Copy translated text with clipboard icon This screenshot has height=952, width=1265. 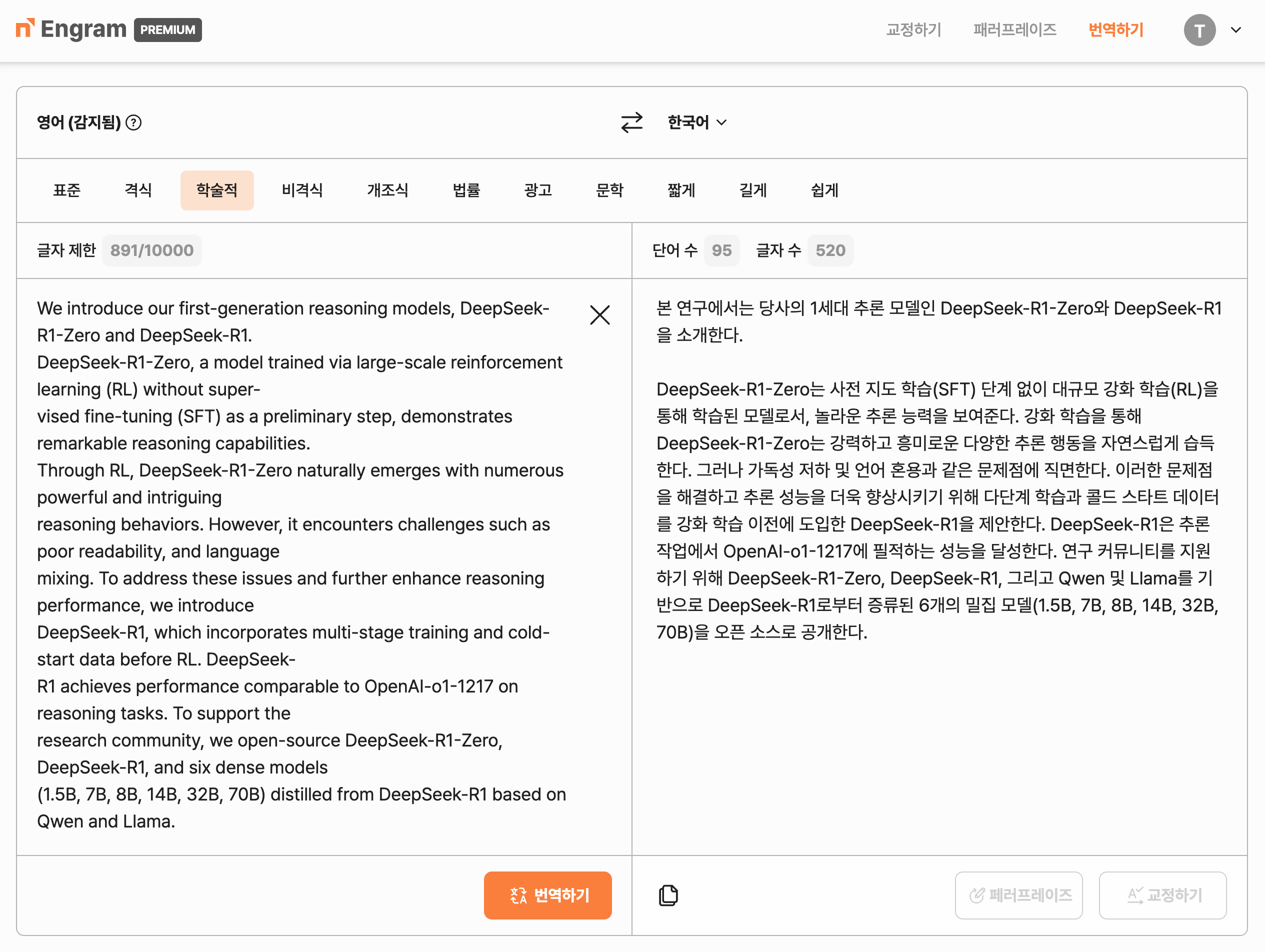[x=668, y=895]
